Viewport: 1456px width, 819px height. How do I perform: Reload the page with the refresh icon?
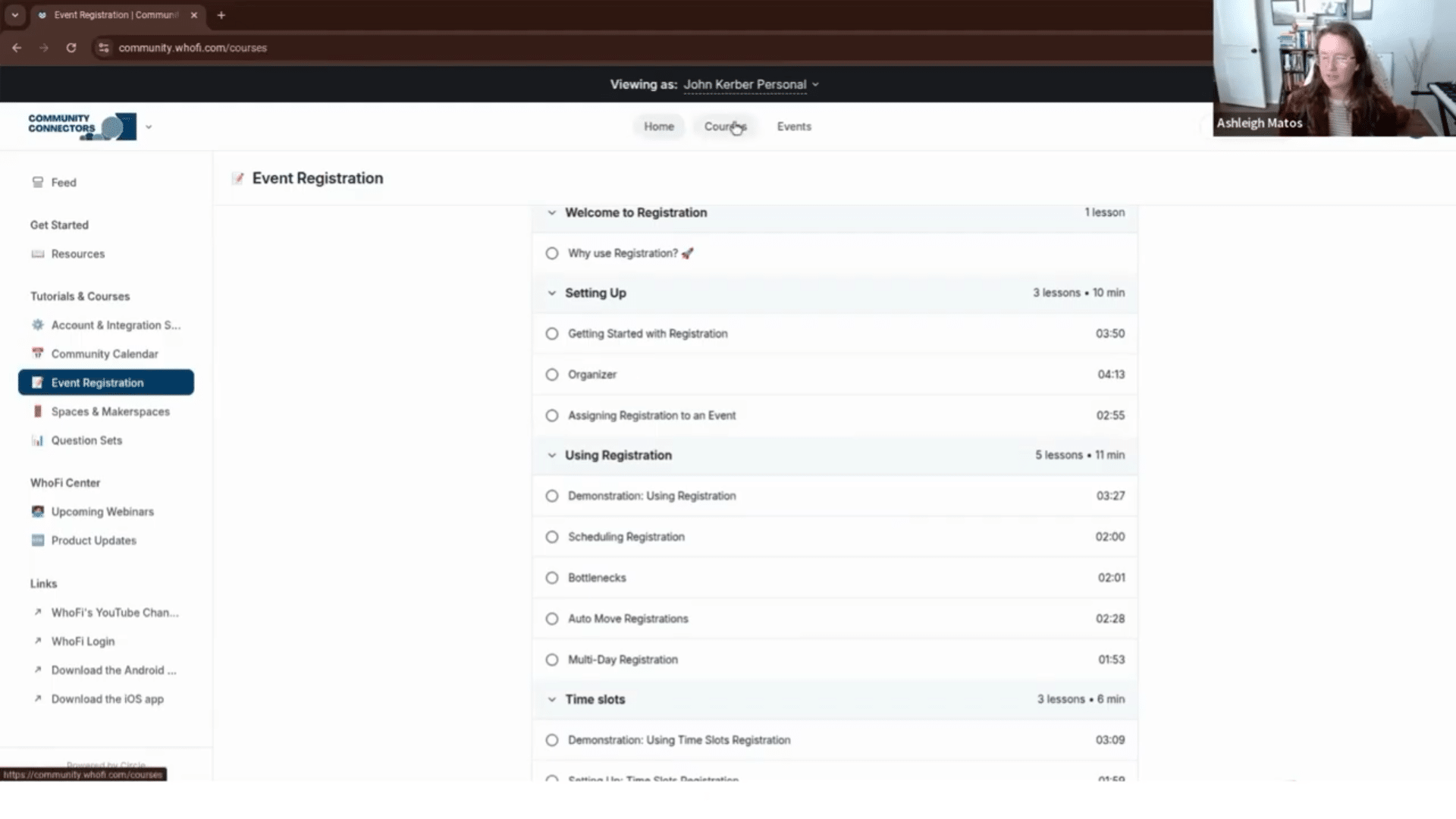coord(71,48)
